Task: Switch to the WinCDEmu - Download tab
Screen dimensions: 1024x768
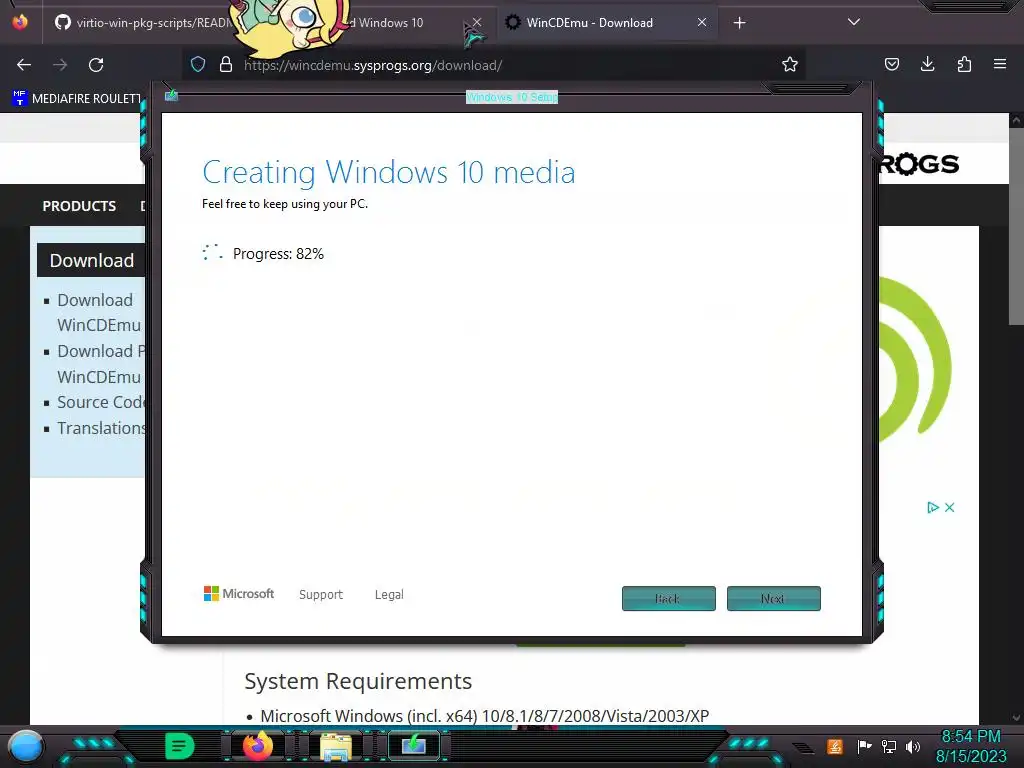Action: tap(607, 23)
